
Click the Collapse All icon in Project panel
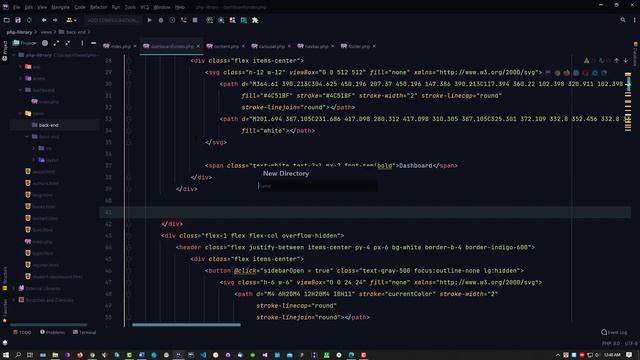click(x=68, y=43)
